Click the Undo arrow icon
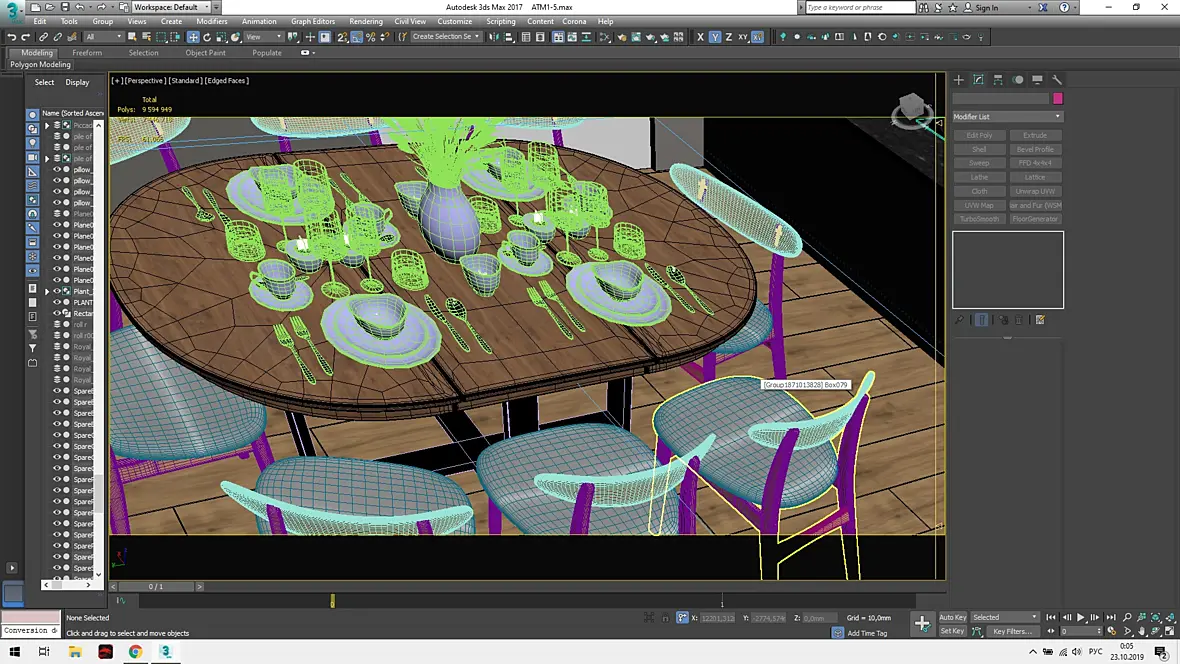This screenshot has height=664, width=1180. pos(11,37)
